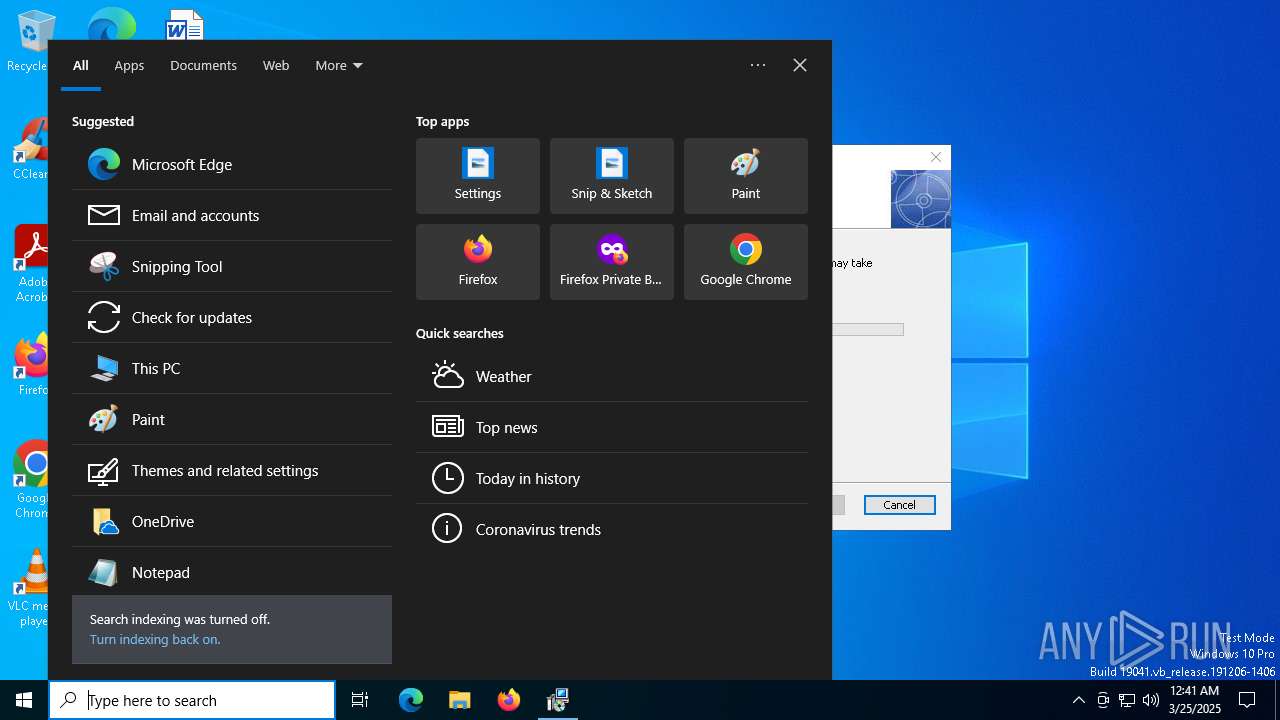Click Cancel in the installer window

899,505
